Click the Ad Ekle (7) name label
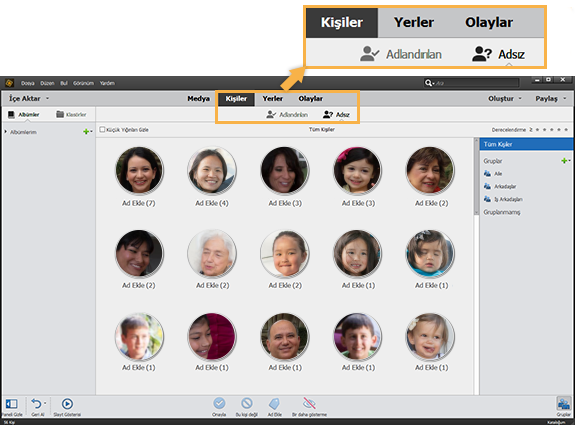Screen dimensions: 575x425 coord(139,203)
